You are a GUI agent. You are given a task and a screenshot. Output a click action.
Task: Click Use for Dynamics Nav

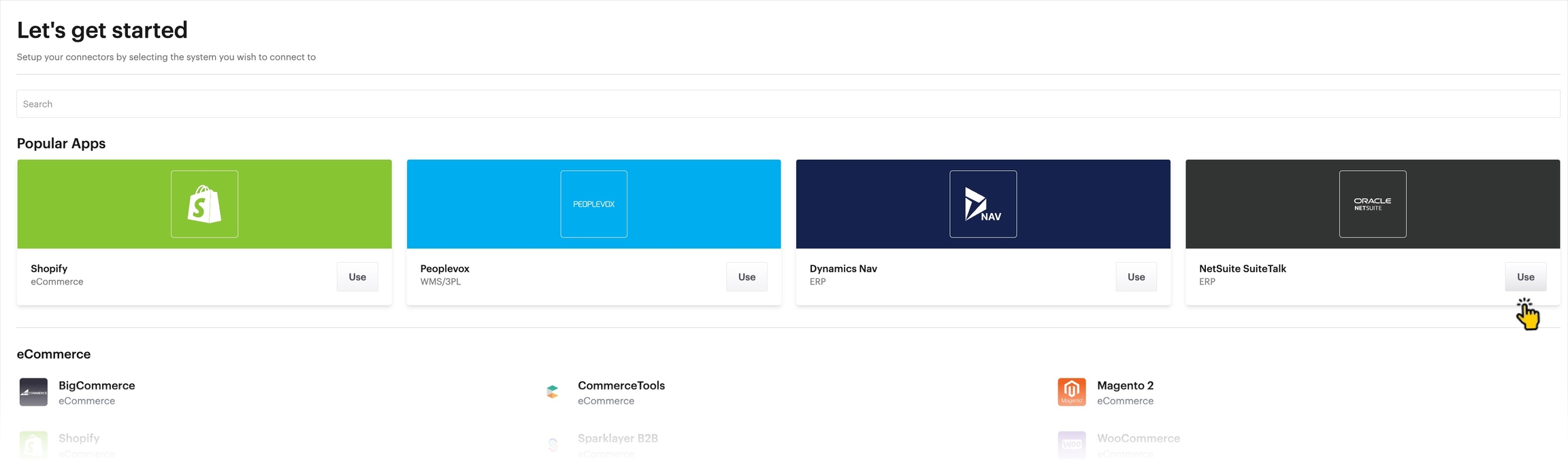point(1136,277)
